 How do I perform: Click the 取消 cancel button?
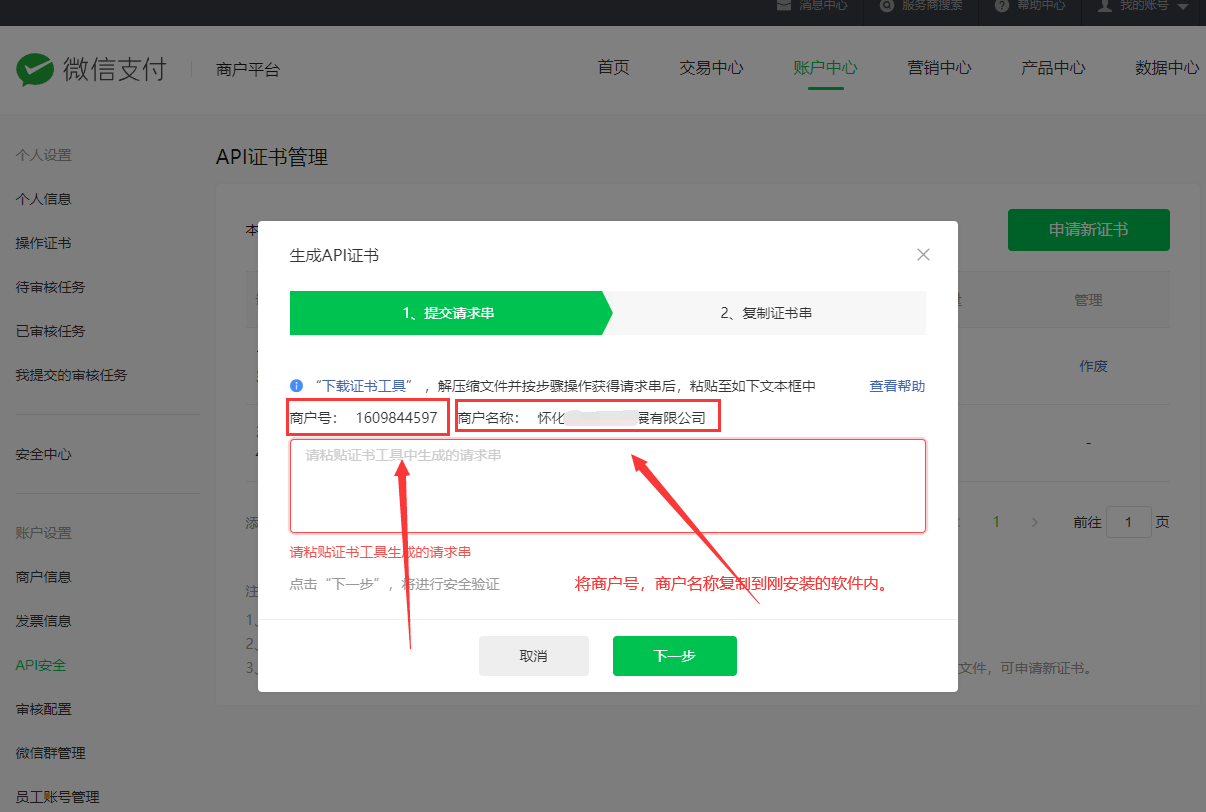(x=534, y=656)
